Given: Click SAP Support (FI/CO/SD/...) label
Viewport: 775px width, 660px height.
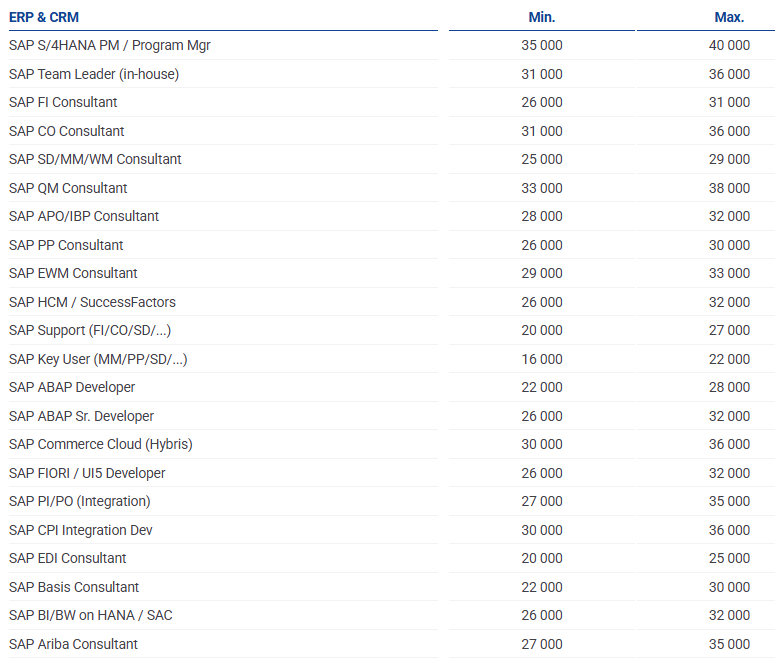Looking at the screenshot, I should point(90,330).
